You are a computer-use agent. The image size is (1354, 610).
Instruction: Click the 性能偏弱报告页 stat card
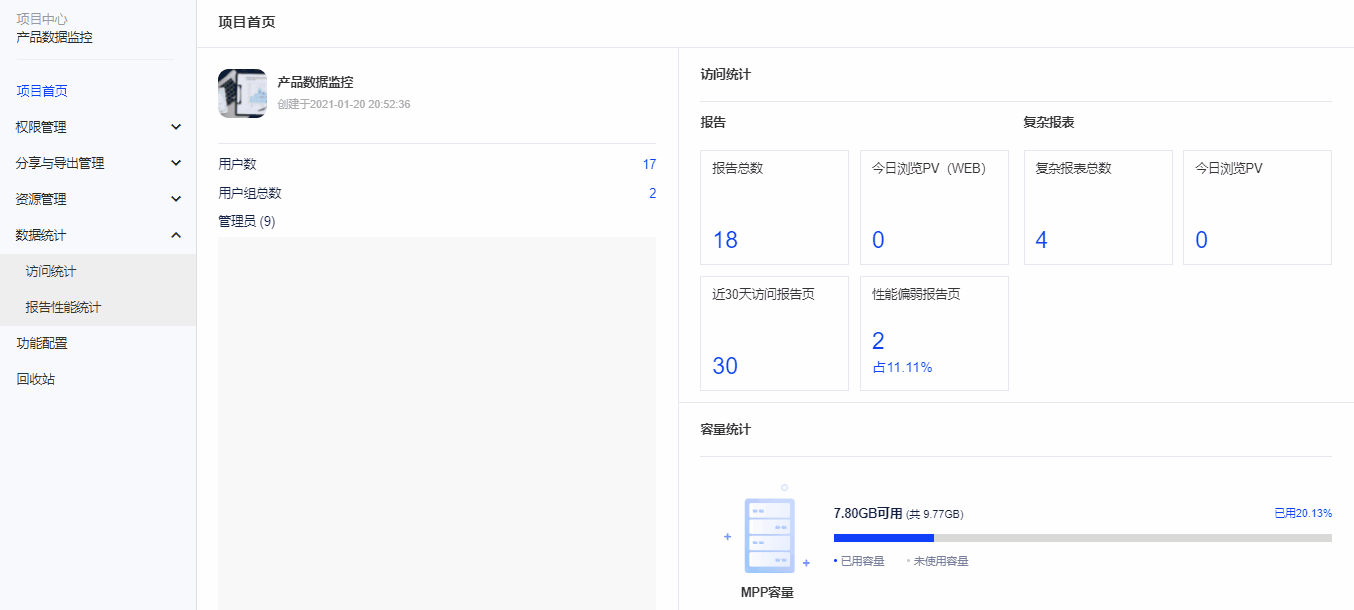tap(933, 333)
